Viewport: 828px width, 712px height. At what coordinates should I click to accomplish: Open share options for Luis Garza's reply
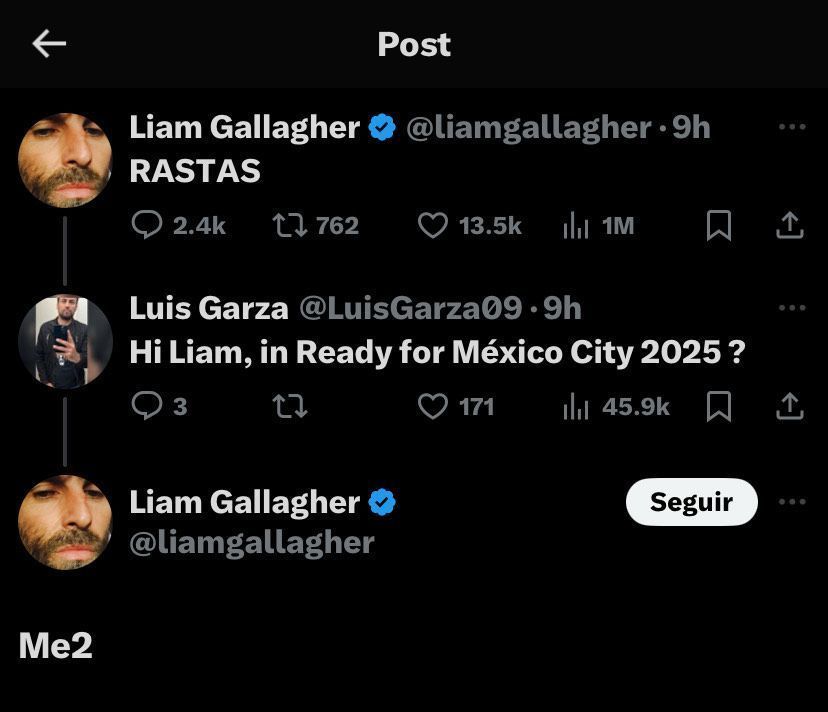(x=790, y=406)
